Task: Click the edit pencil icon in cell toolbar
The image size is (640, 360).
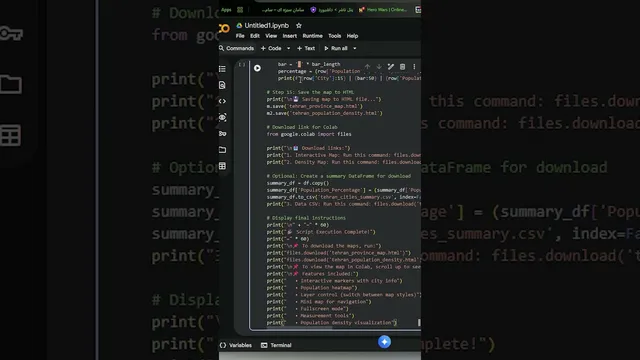Action: point(391,67)
